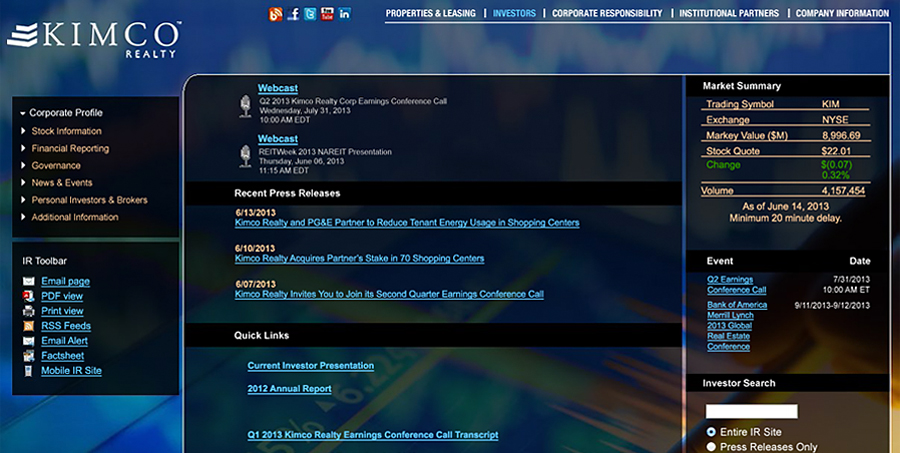Image resolution: width=900 pixels, height=453 pixels.
Task: Click the Volume value 4,157,454
Action: pyautogui.click(x=843, y=191)
